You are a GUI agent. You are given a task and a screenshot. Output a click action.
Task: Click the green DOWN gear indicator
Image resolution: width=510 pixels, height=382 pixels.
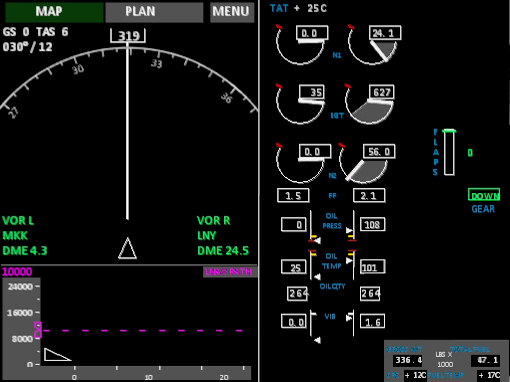[x=484, y=195]
